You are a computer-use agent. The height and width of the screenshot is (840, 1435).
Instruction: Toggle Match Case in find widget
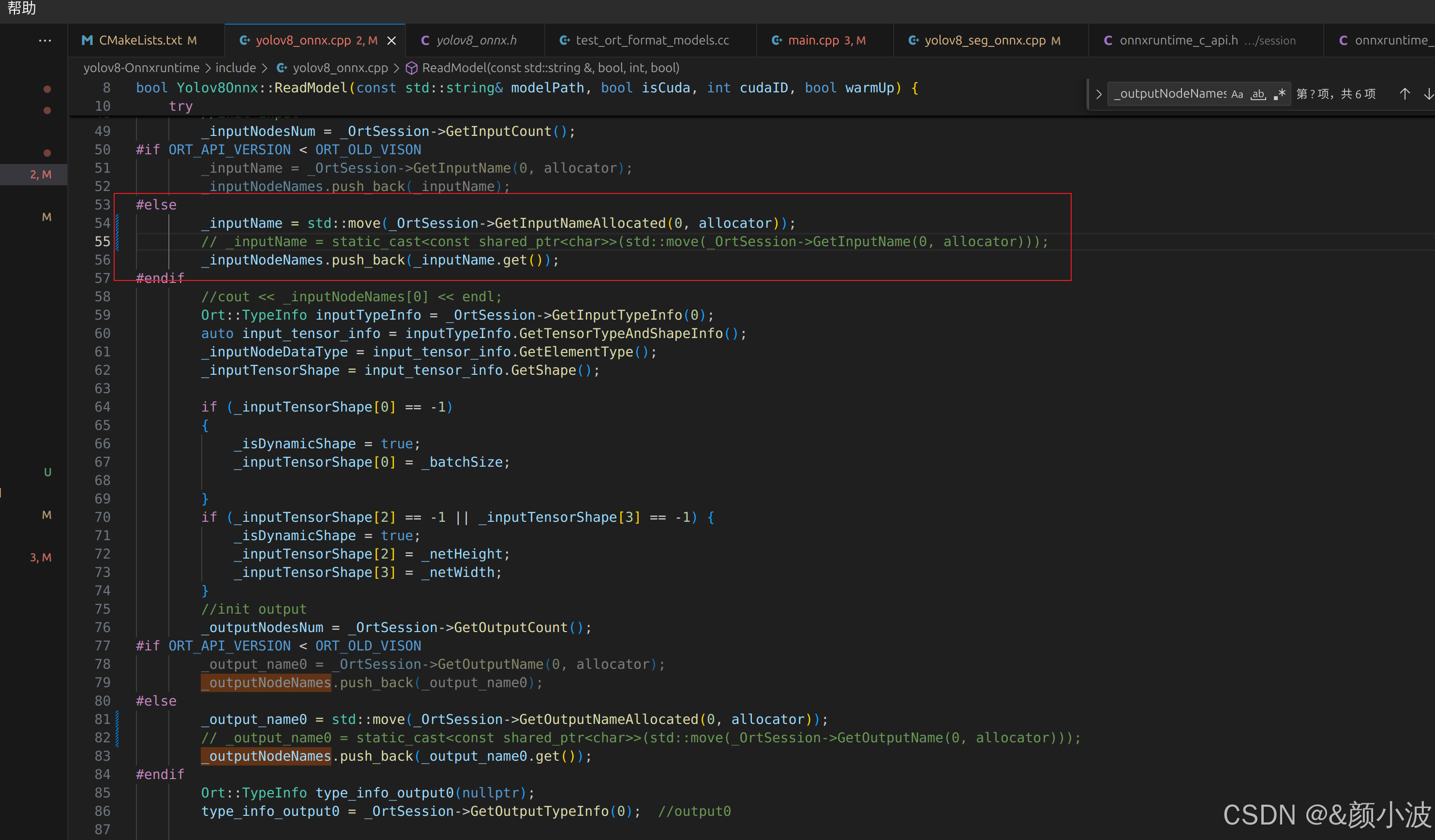click(1237, 94)
